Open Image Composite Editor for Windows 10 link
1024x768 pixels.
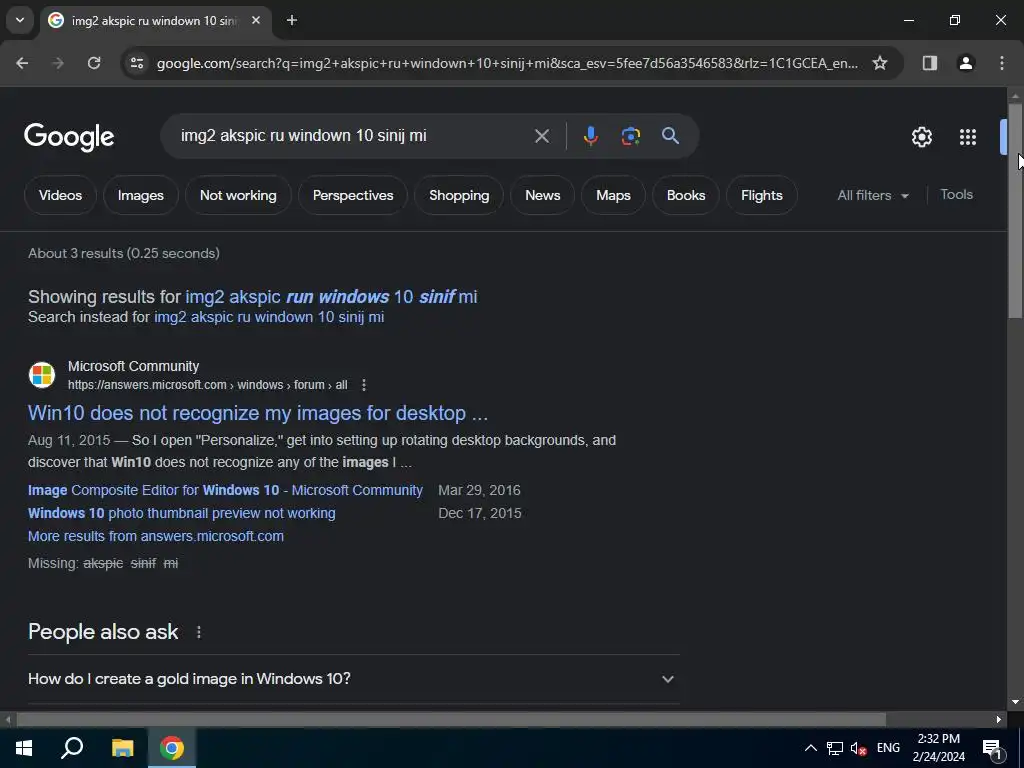click(225, 490)
